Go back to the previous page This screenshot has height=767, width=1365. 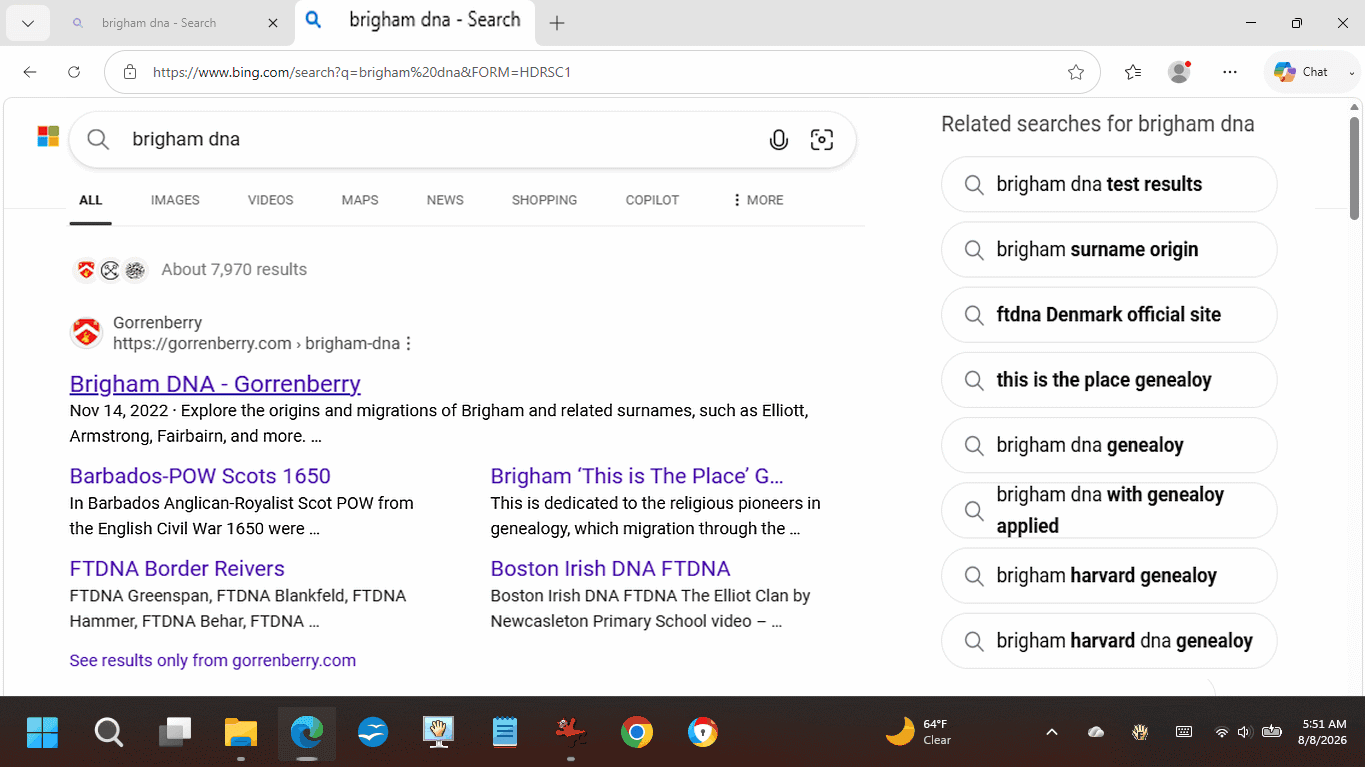click(x=30, y=72)
